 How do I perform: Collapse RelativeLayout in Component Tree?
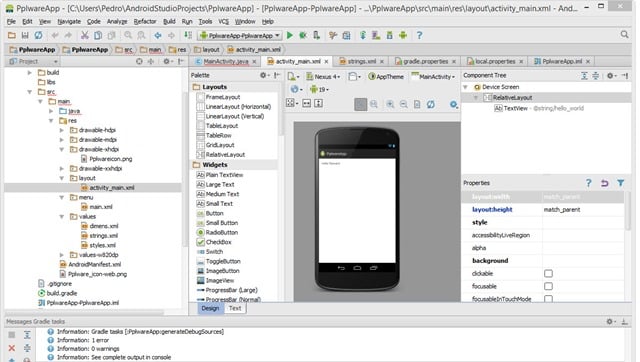click(476, 98)
